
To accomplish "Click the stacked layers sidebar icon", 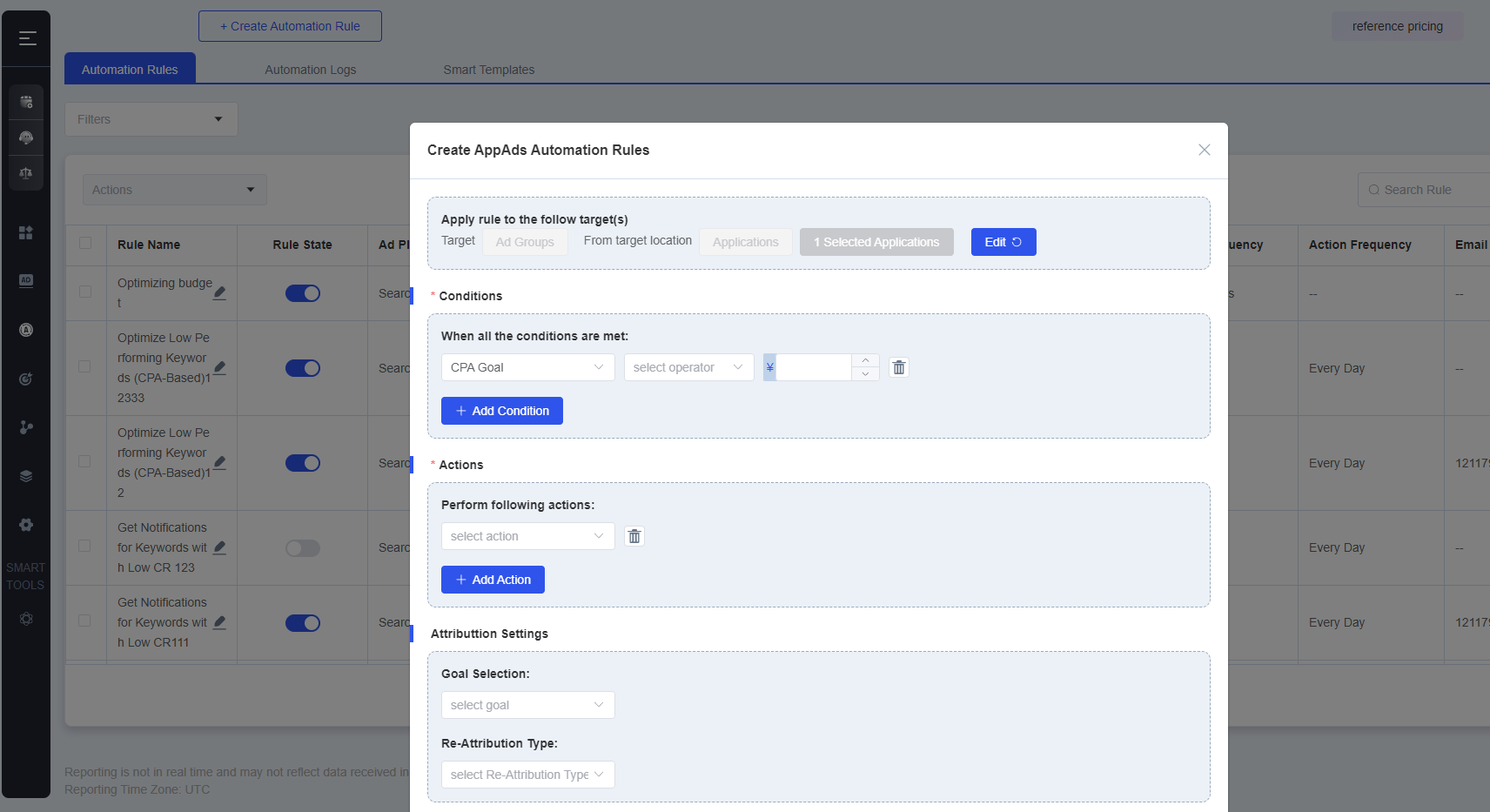I will [26, 476].
